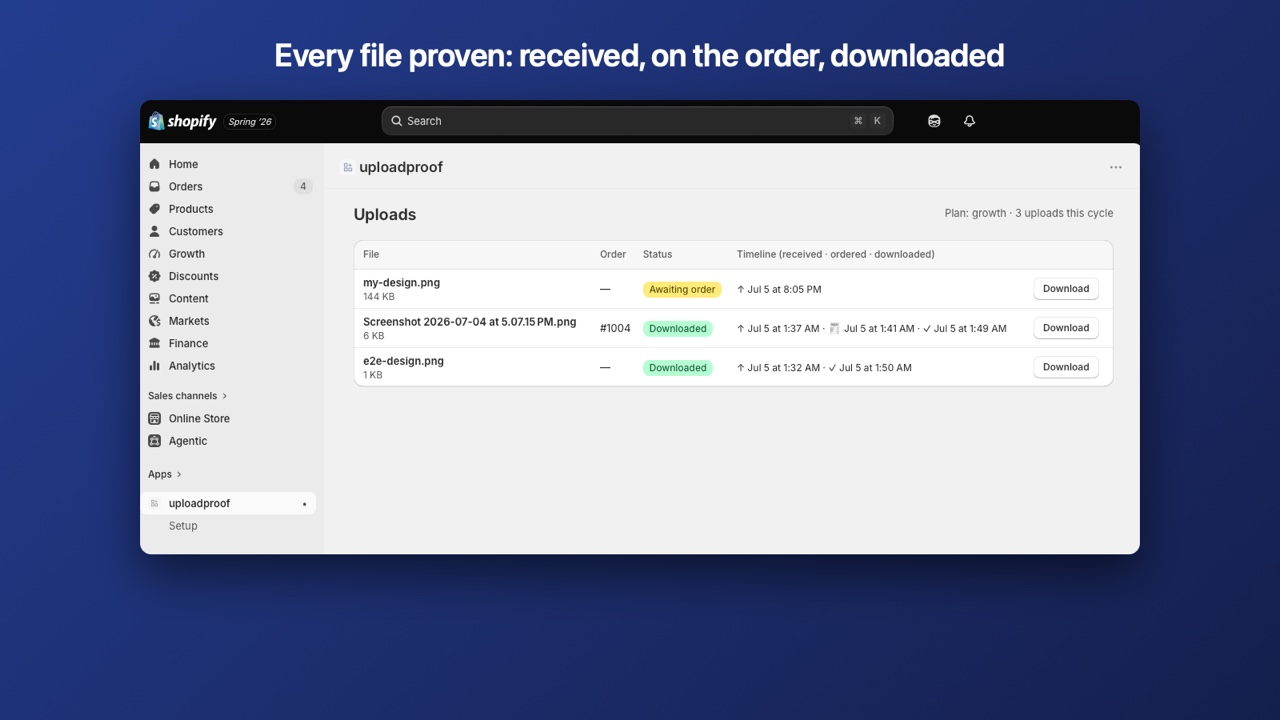The image size is (1280, 720).
Task: Click the Jul 5 at 8:05 PM timestamp
Action: tap(784, 289)
